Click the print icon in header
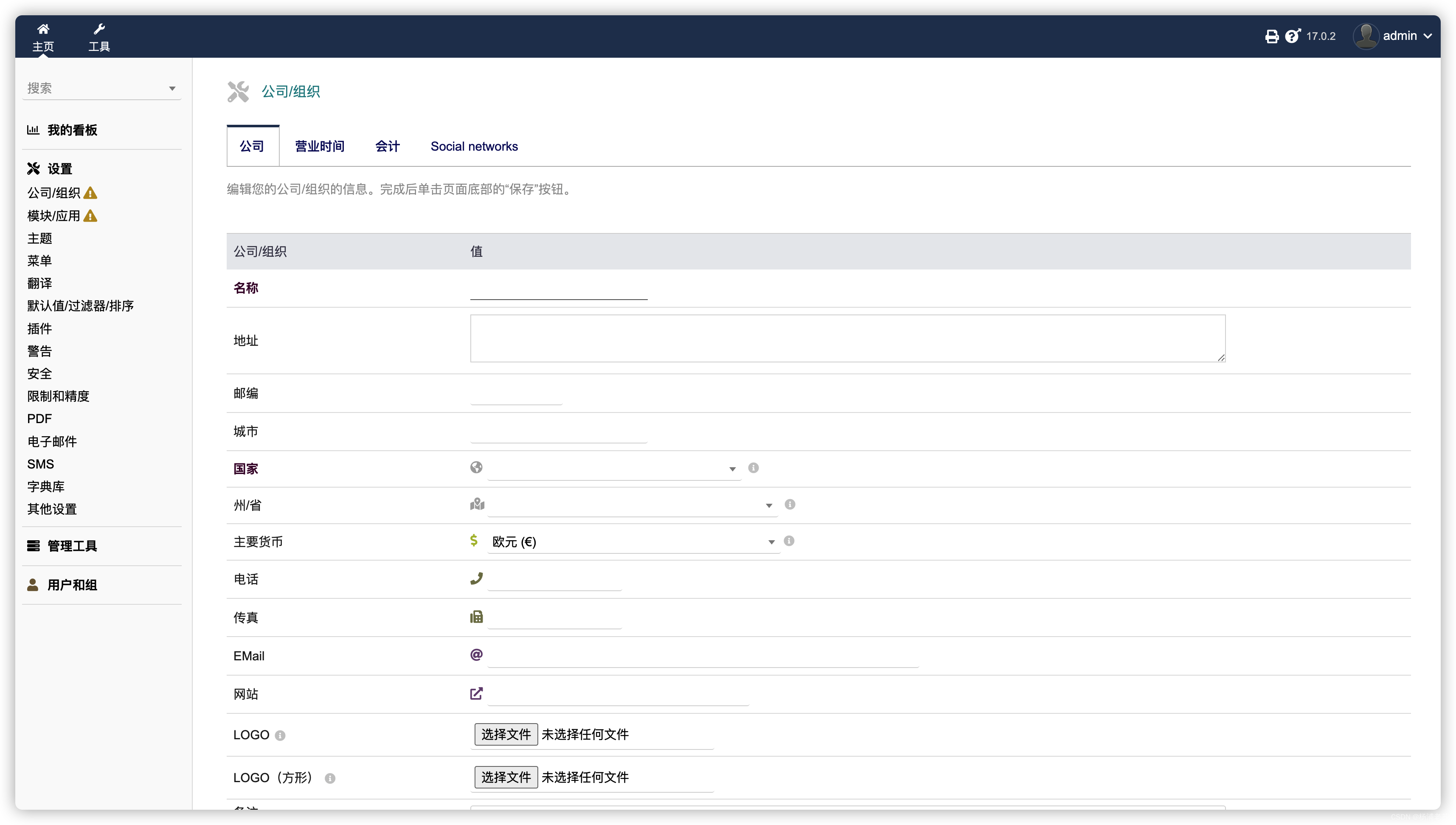Image resolution: width=1456 pixels, height=825 pixels. [1272, 36]
